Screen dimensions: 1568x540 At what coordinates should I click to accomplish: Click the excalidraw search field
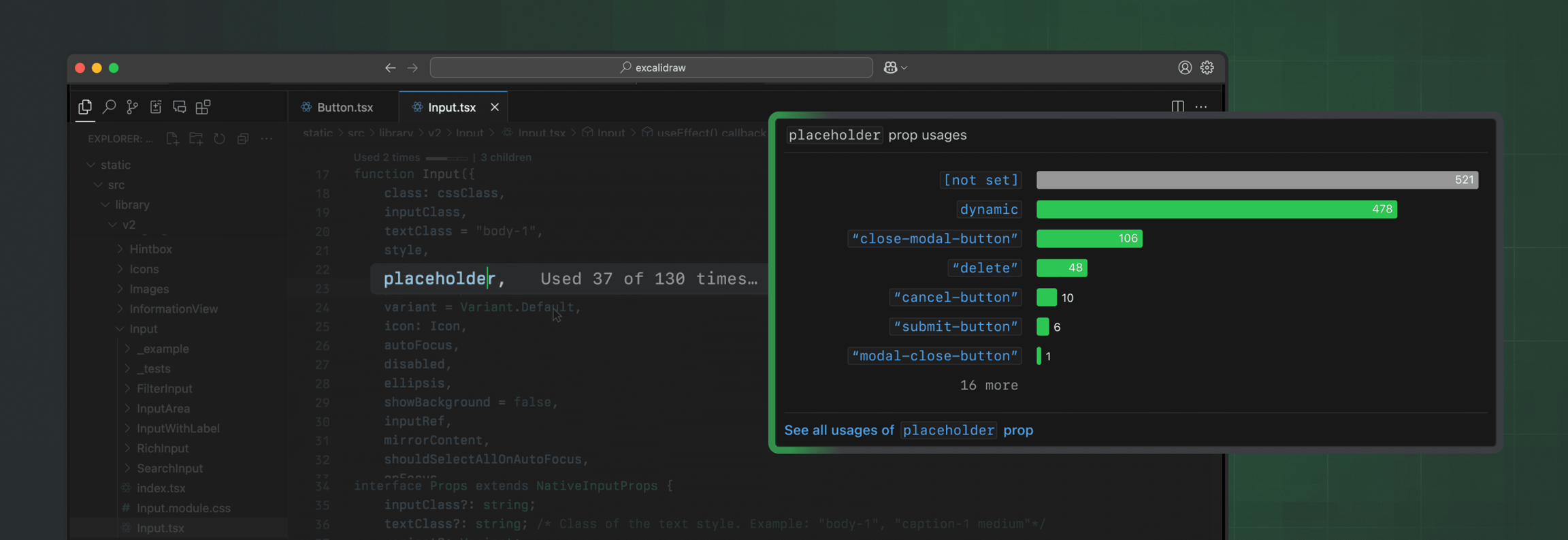[651, 67]
